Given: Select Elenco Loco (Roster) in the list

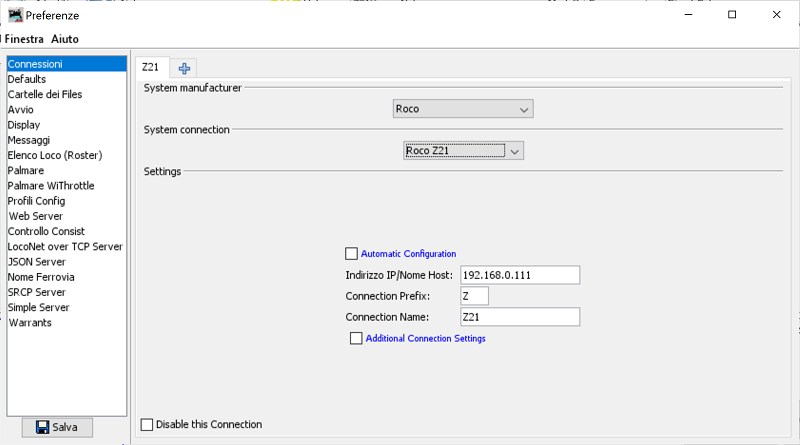Looking at the screenshot, I should [55, 156].
